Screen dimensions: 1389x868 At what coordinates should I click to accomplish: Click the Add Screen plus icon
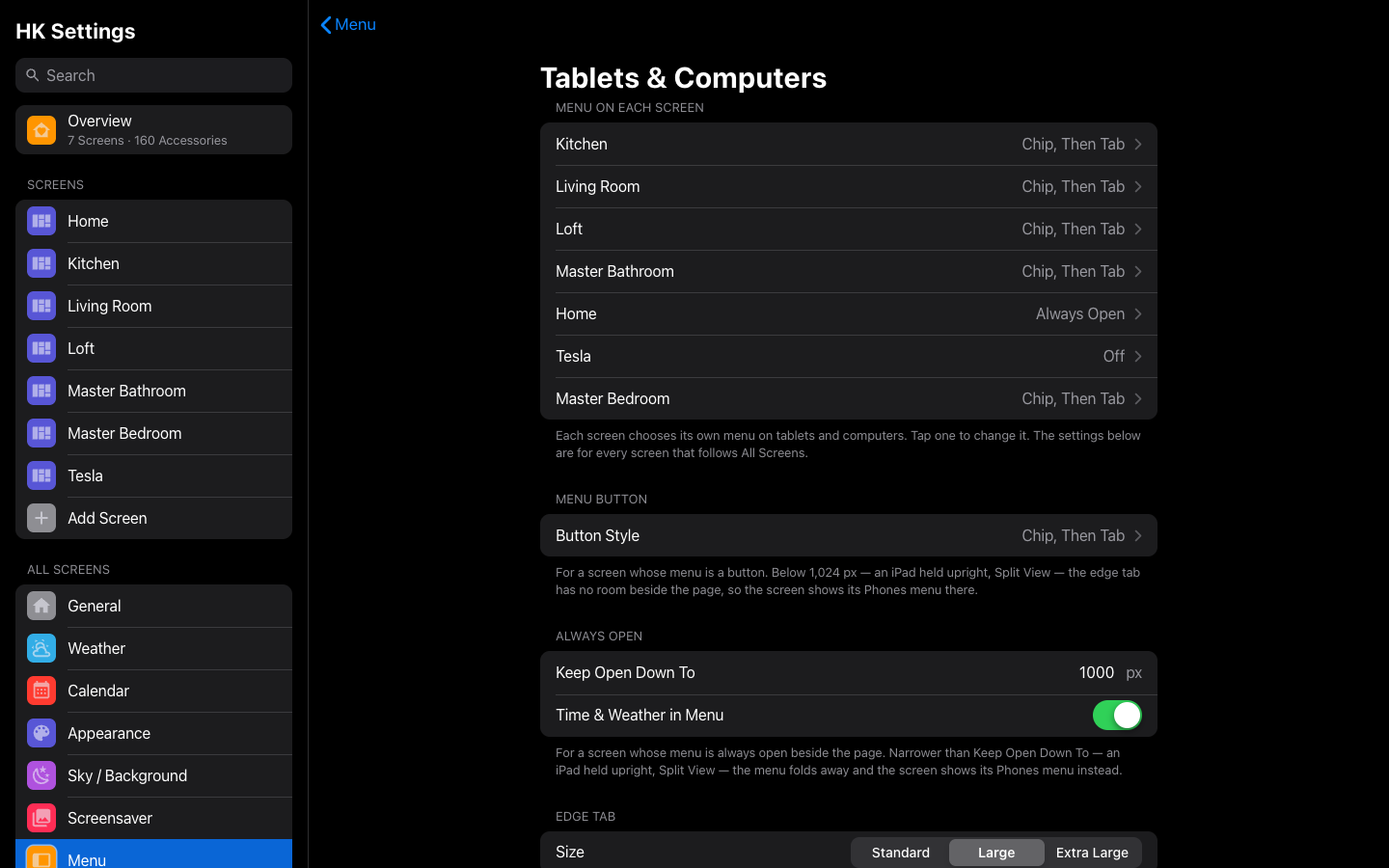[41, 518]
